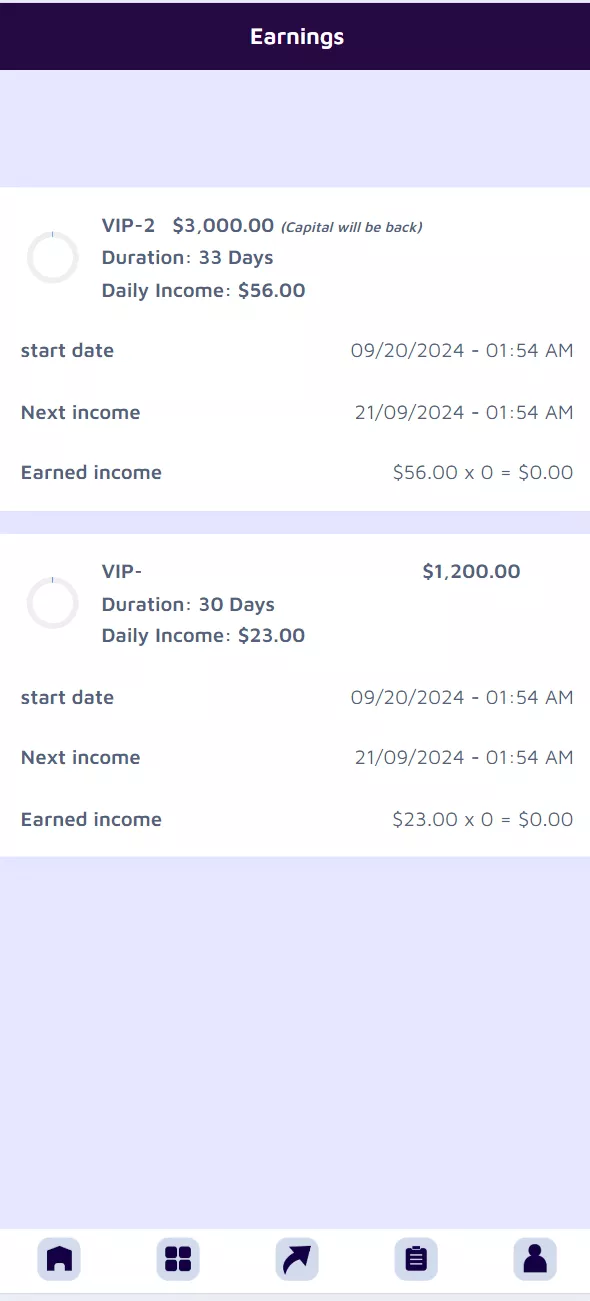Tap the arrow share icon in bottom bar

(x=297, y=1258)
